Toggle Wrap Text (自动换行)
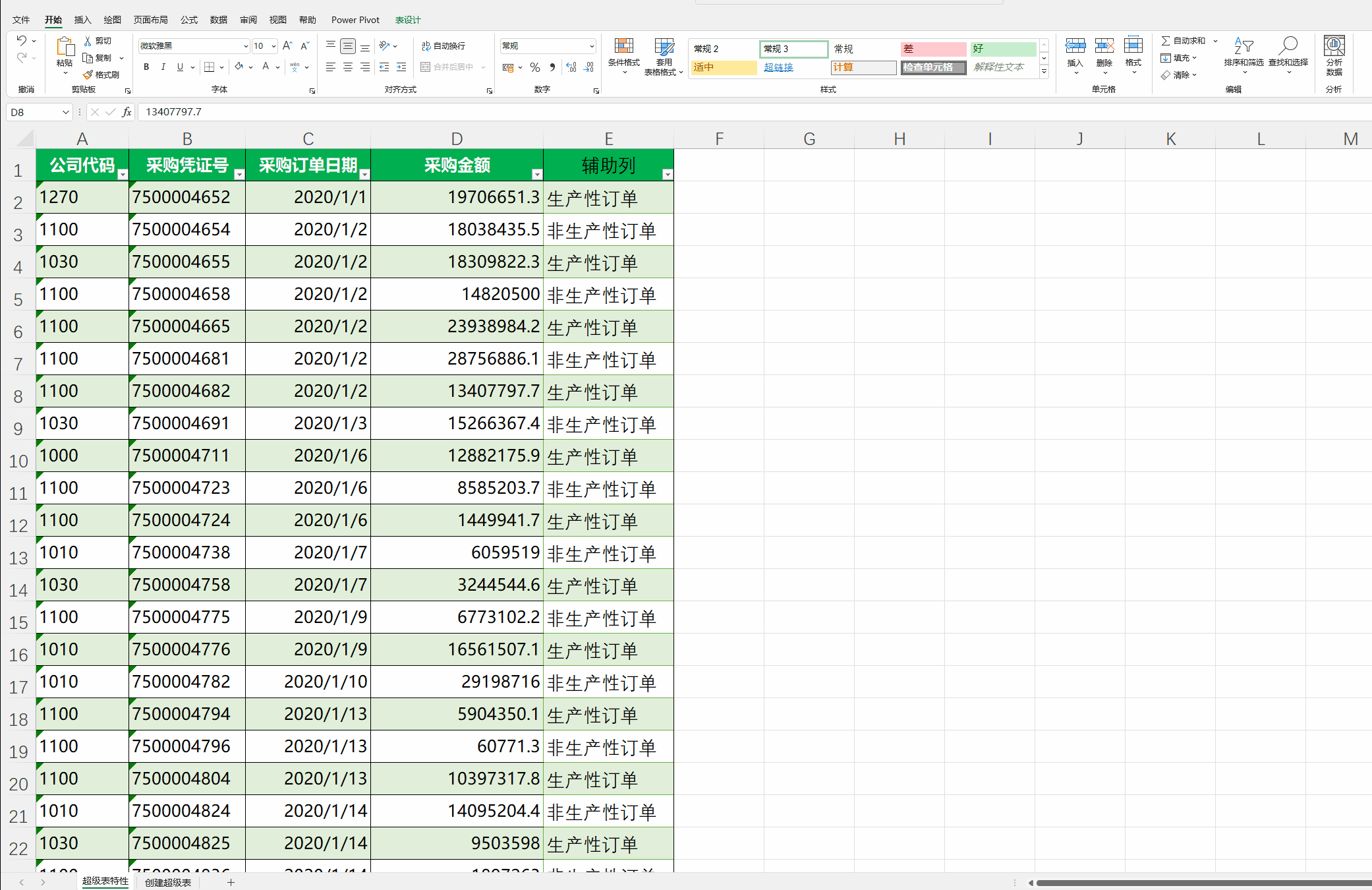This screenshot has width=1372, height=890. (443, 45)
